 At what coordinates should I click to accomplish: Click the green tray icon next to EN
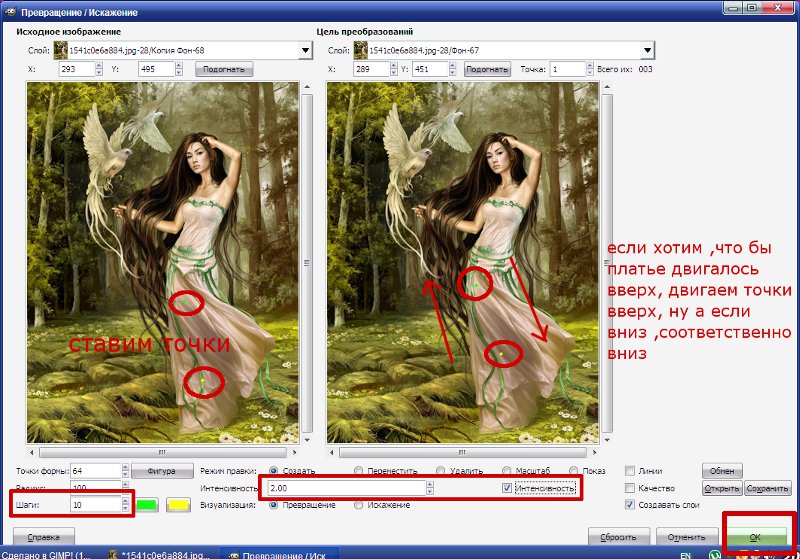tap(715, 554)
